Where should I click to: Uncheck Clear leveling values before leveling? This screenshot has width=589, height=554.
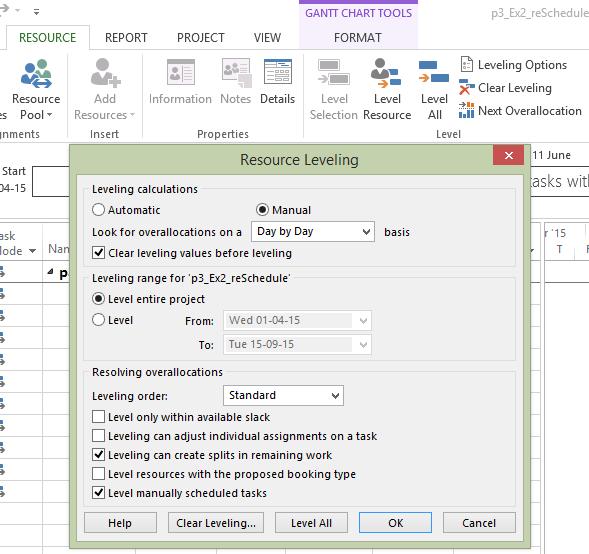click(98, 253)
